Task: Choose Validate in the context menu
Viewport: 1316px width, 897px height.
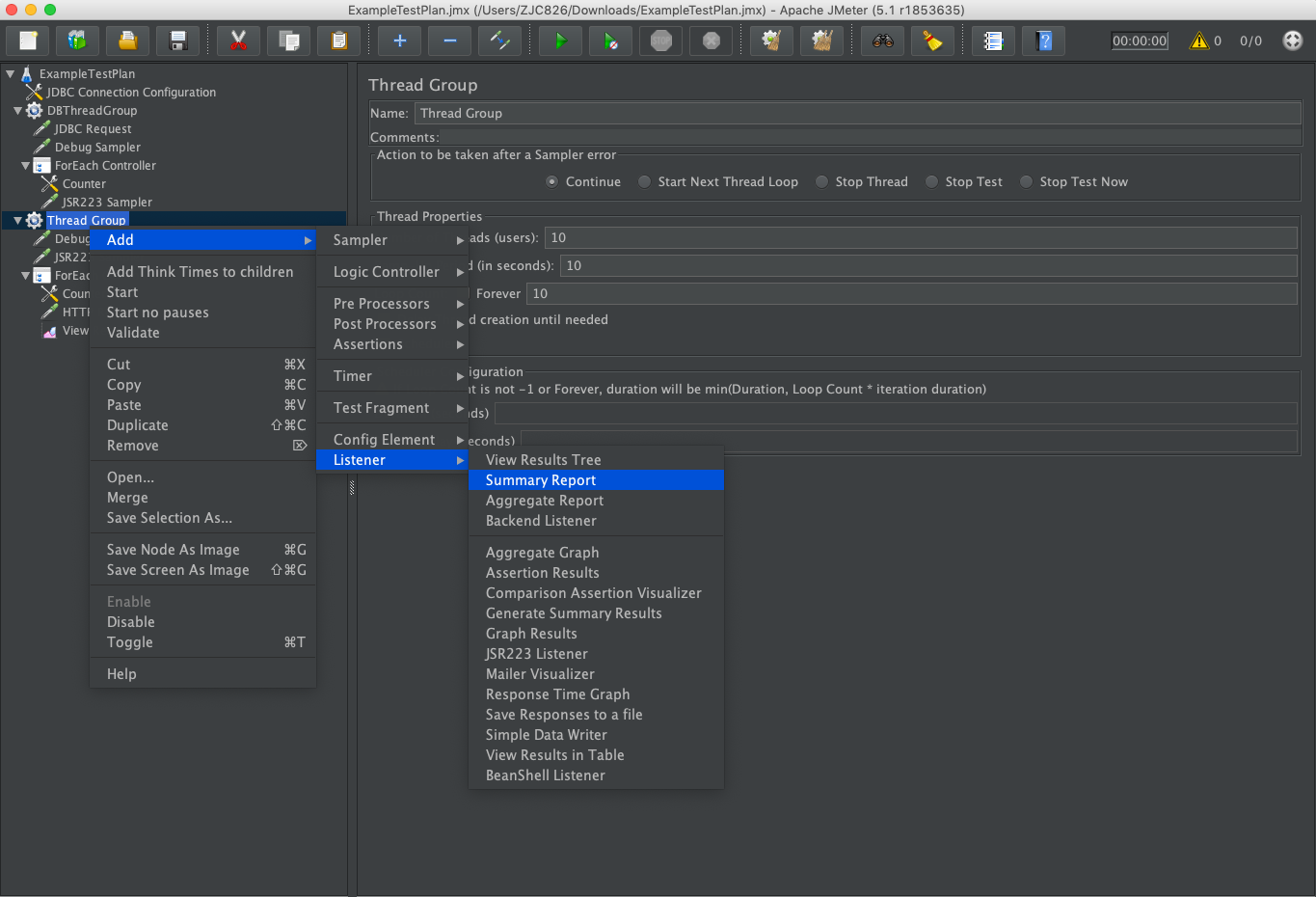Action: click(202, 333)
